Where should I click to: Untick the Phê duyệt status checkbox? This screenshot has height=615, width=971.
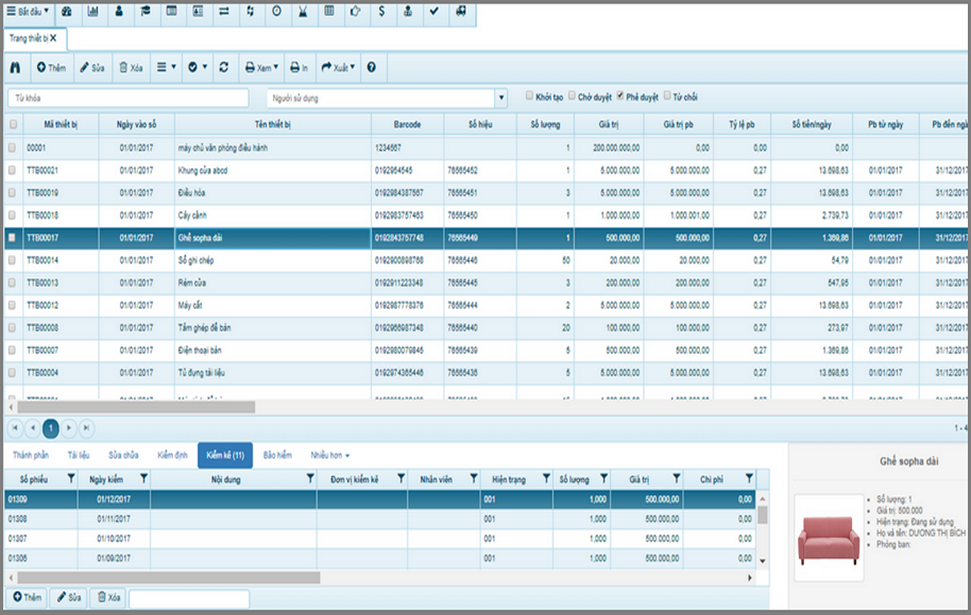[x=620, y=96]
